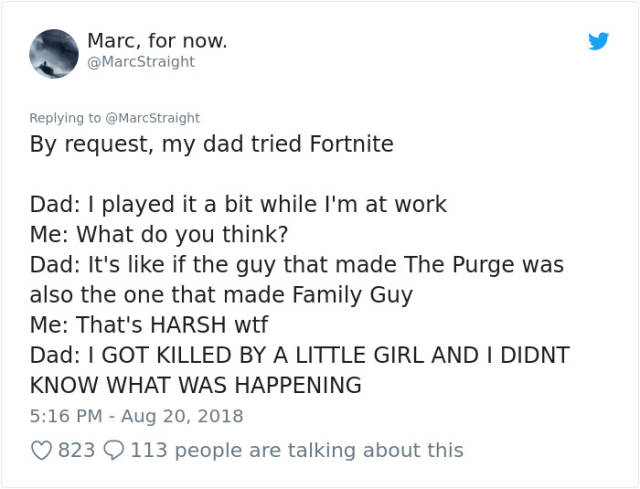Click the @MarcStraight handle under the name
Screen dimensions: 640x489
141,62
